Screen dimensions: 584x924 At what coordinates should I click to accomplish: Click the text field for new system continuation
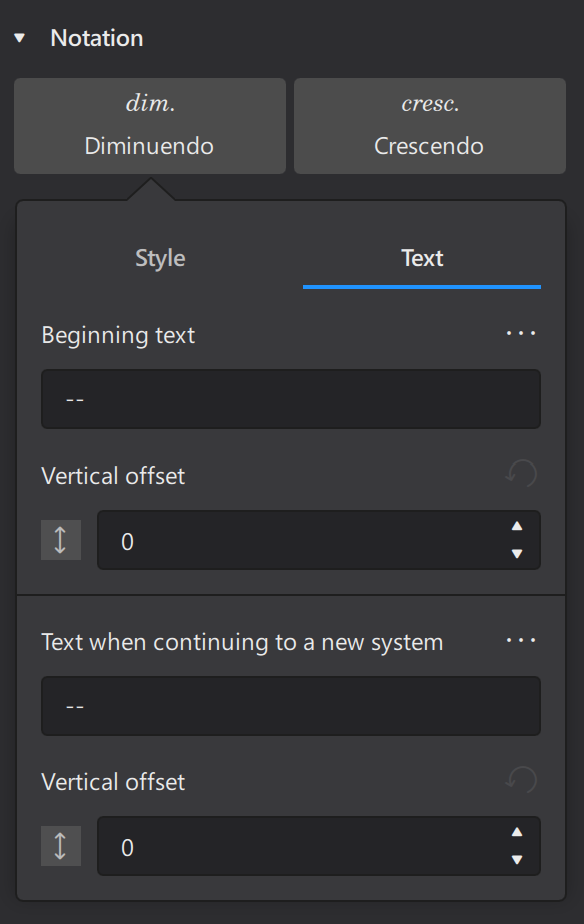(x=290, y=705)
